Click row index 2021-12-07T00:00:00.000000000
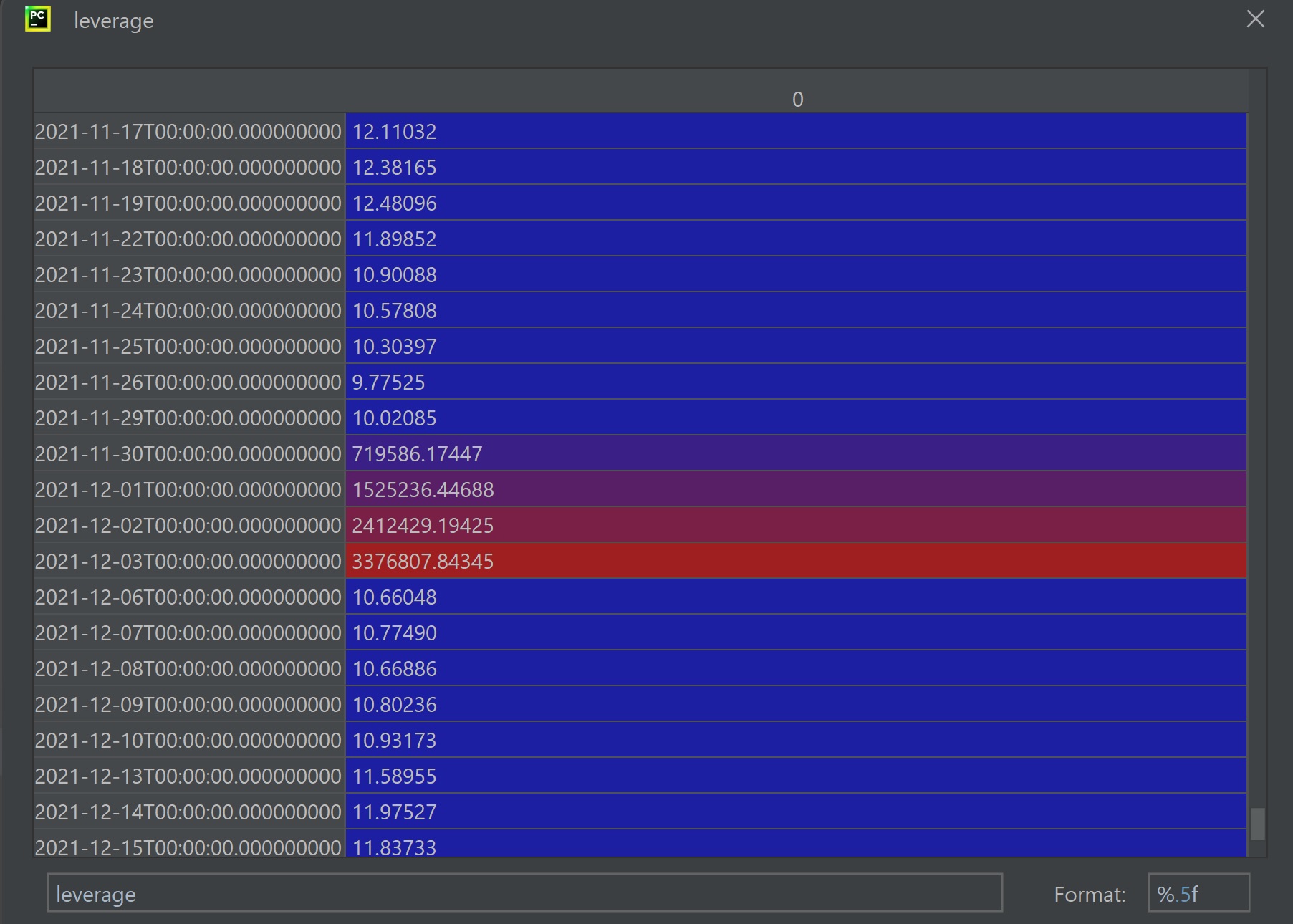Screen dimensions: 1293x924 pyautogui.click(x=189, y=632)
